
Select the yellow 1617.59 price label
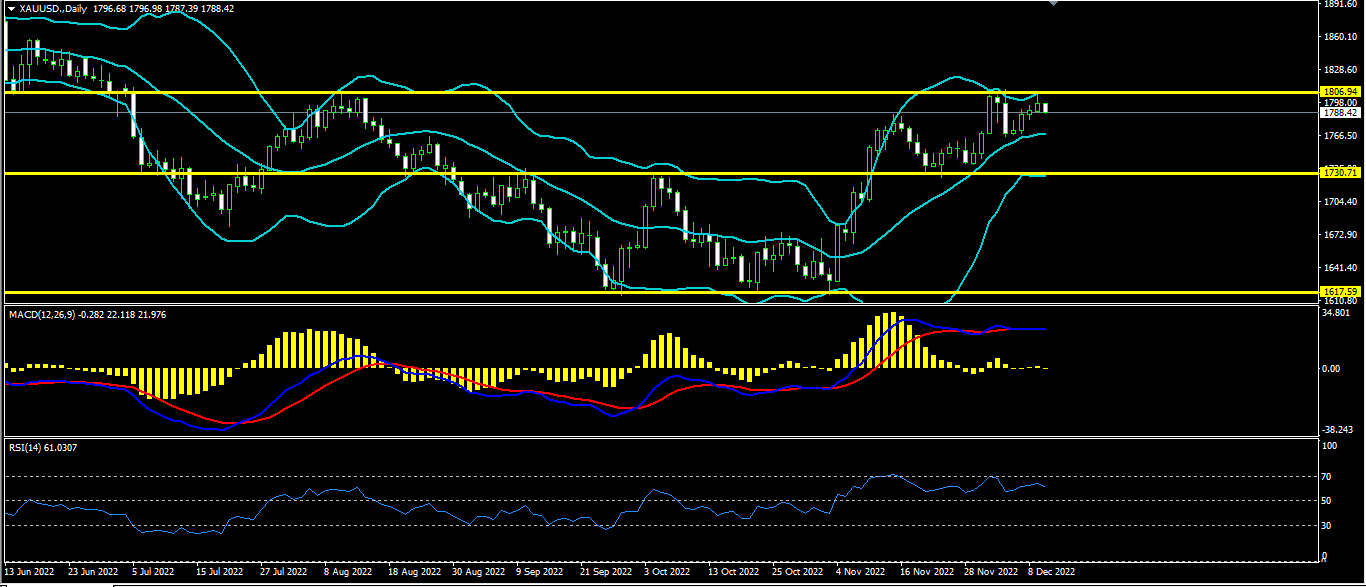[1339, 292]
